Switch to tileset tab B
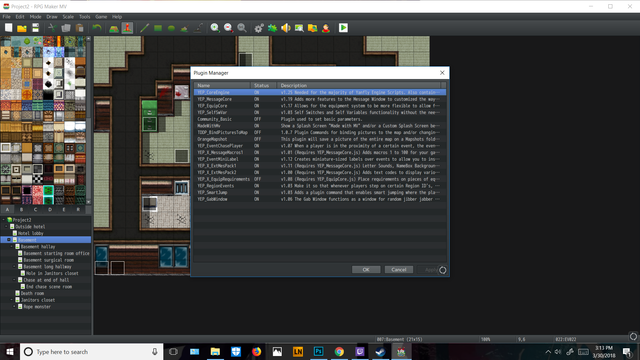This screenshot has width=640, height=360. (22, 209)
